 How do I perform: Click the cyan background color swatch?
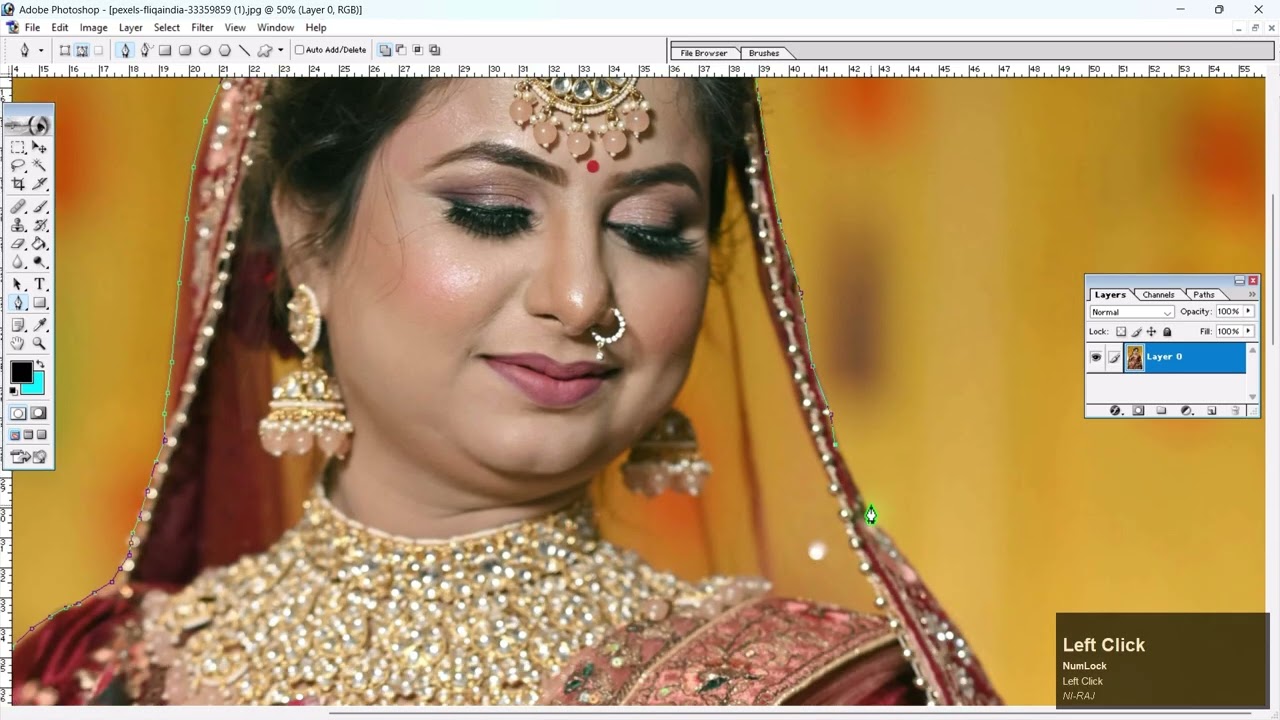point(36,387)
